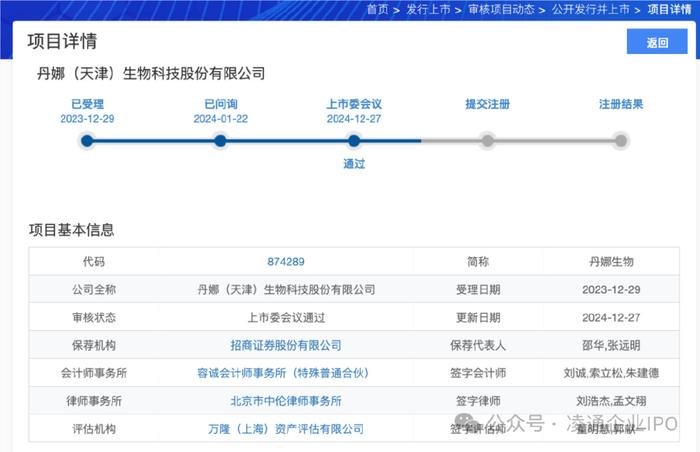Click the 已受理 timeline dot
700x452 pixels.
tap(87, 141)
